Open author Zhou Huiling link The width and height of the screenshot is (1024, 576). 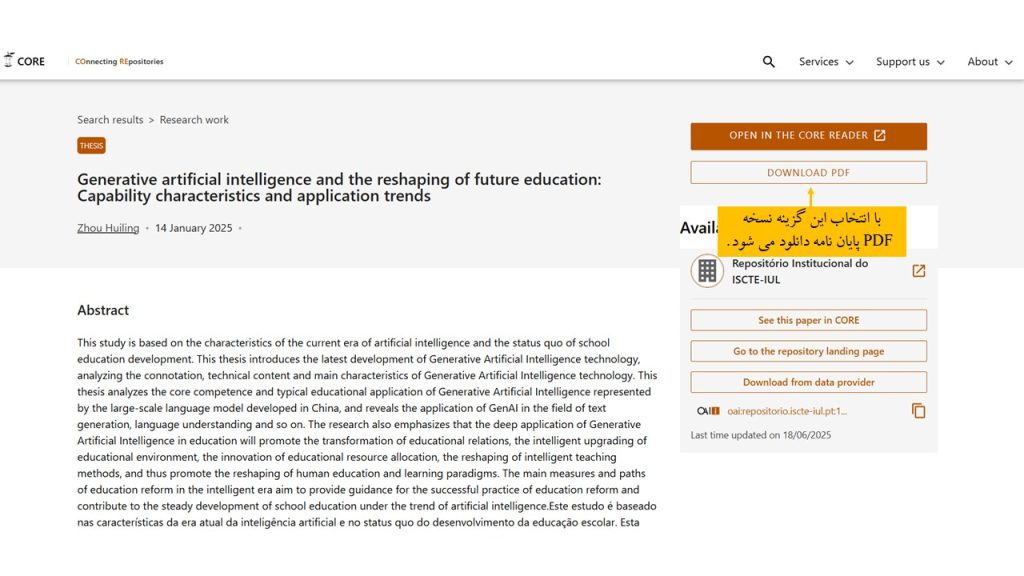click(x=108, y=228)
